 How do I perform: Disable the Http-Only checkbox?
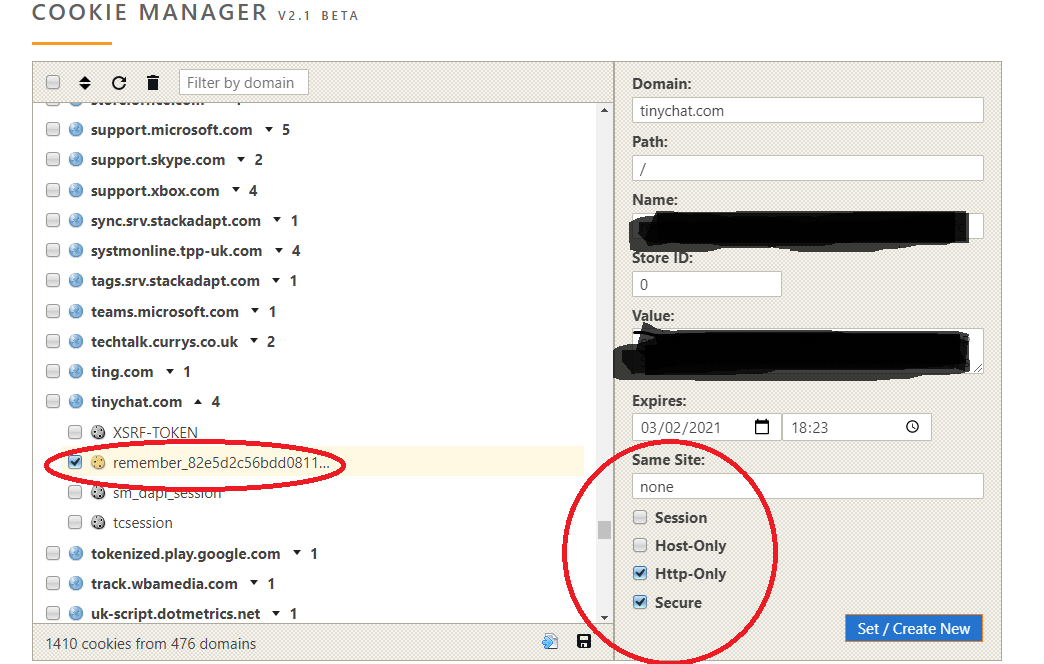pos(640,573)
